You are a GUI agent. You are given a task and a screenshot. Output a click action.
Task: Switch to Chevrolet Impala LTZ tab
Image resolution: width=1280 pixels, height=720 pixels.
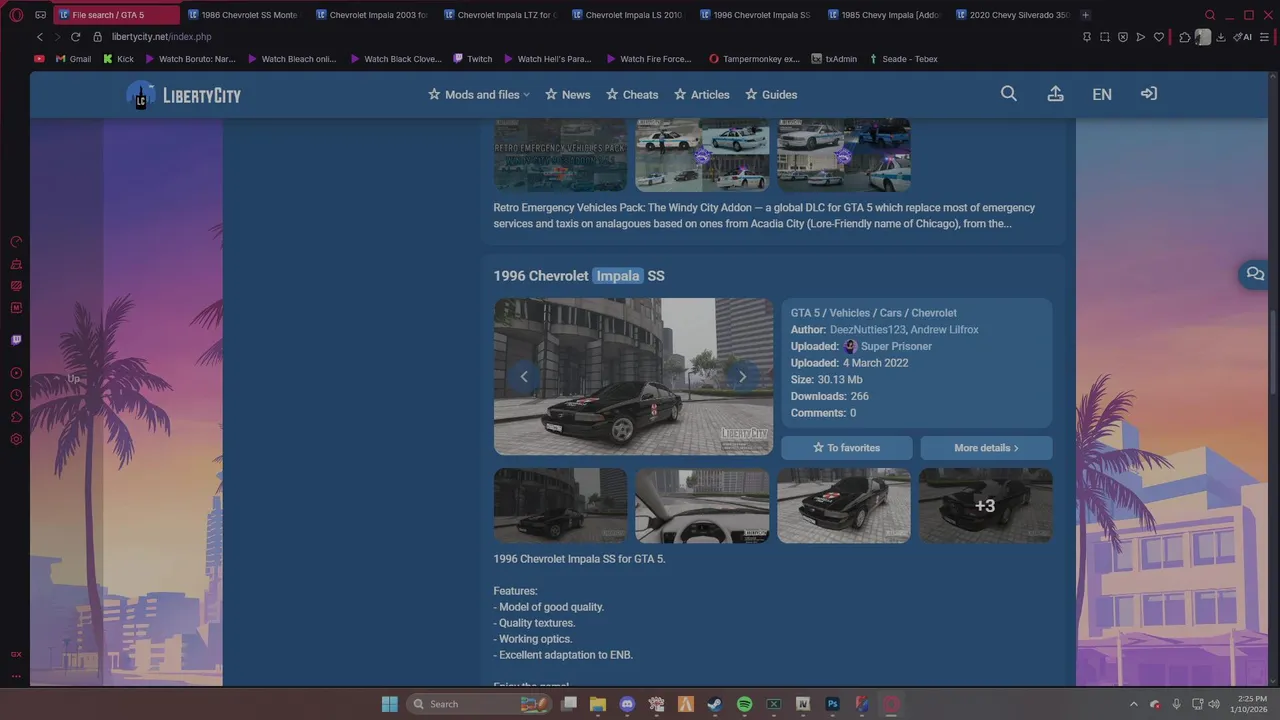tap(500, 15)
